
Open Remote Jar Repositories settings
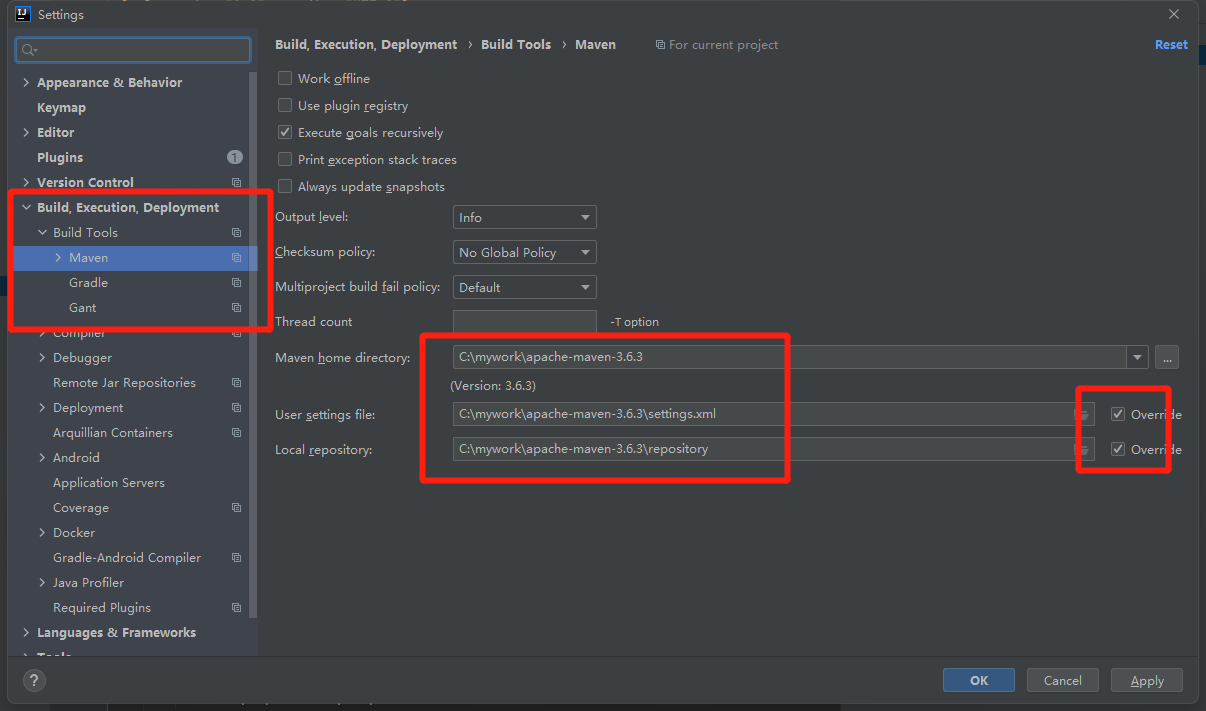(x=124, y=382)
